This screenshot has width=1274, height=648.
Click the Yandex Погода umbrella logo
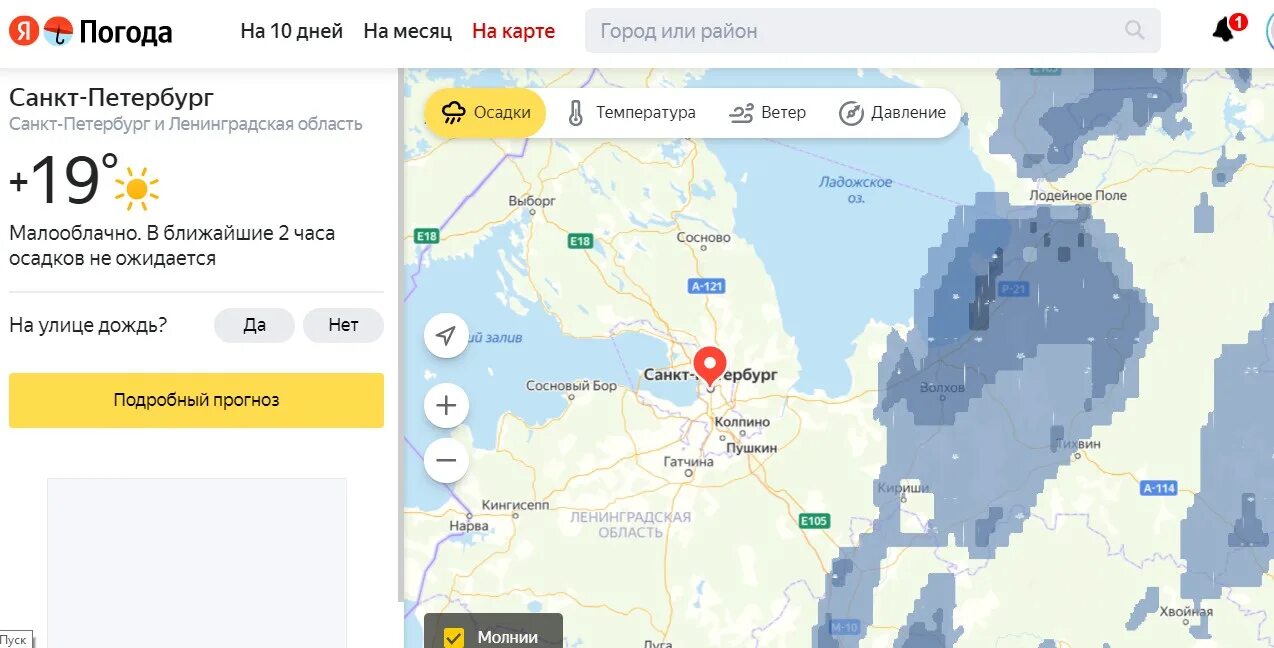[x=59, y=31]
